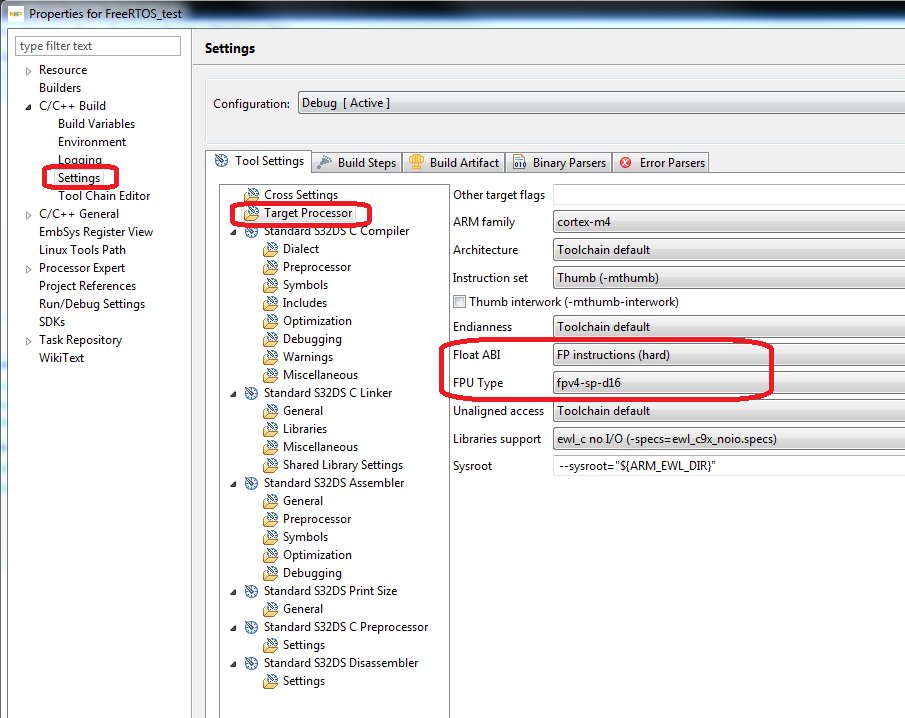Focus the type filter text field
This screenshot has width=905, height=718.
pyautogui.click(x=98, y=46)
